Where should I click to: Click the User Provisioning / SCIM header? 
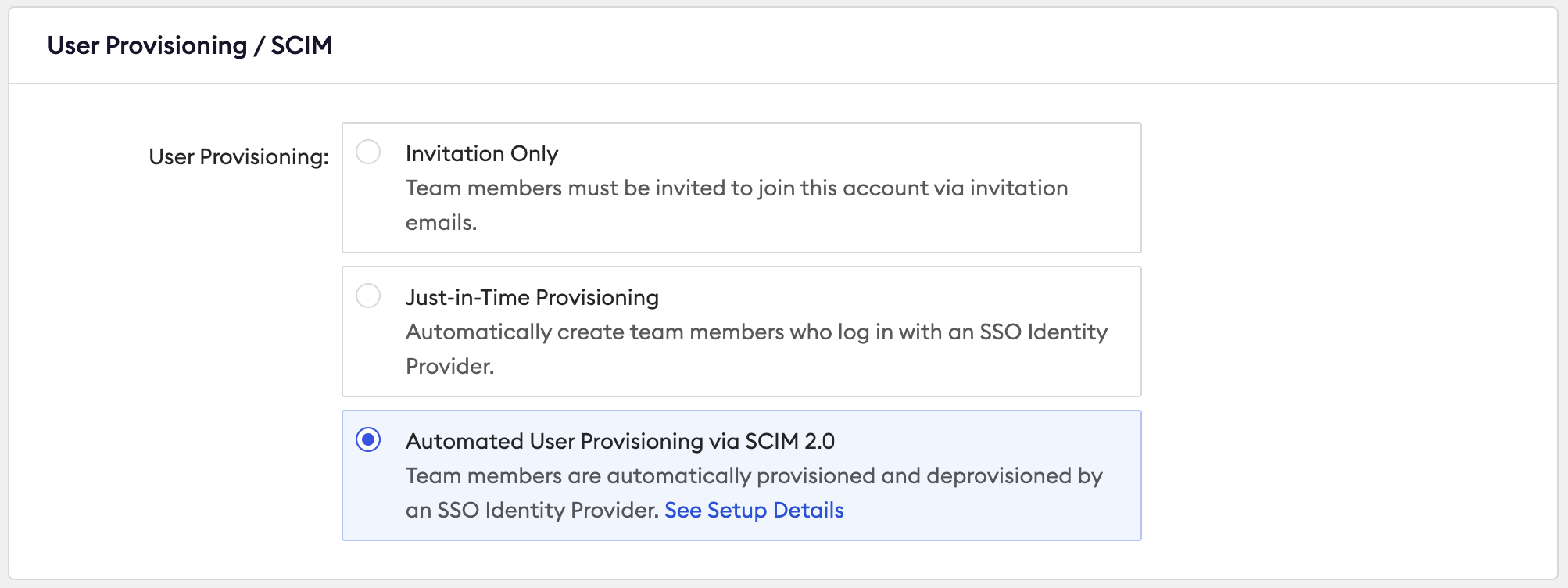coord(190,45)
